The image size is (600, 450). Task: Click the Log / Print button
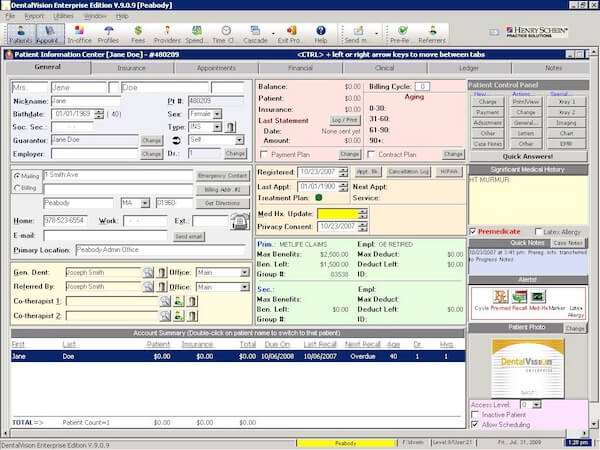click(345, 120)
